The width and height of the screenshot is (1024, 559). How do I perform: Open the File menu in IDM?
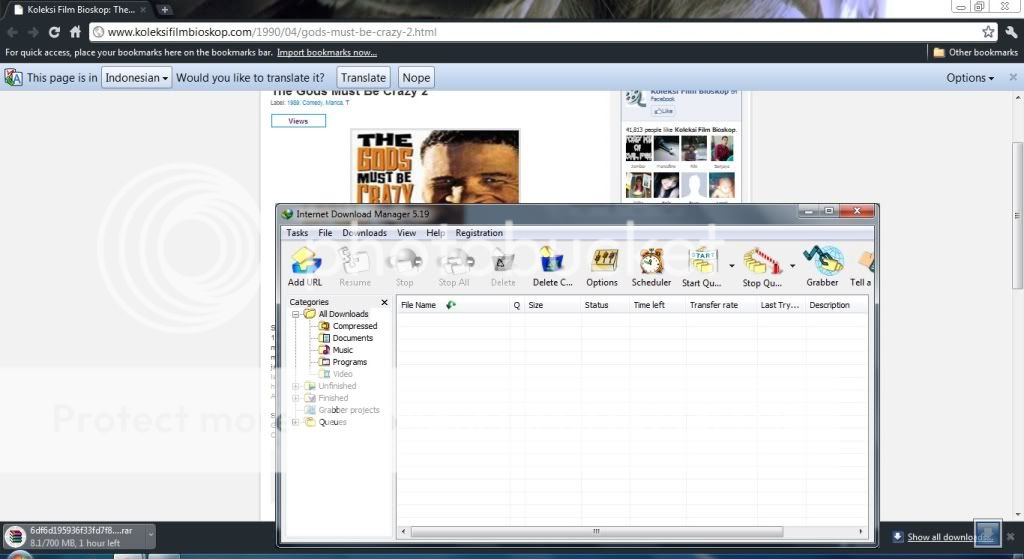coord(325,232)
